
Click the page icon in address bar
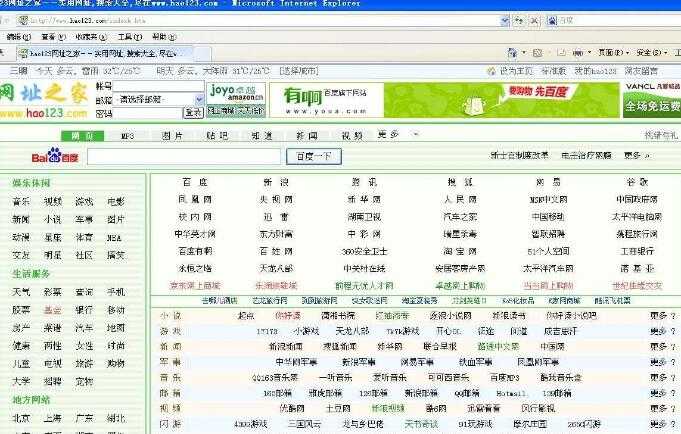tap(23, 20)
